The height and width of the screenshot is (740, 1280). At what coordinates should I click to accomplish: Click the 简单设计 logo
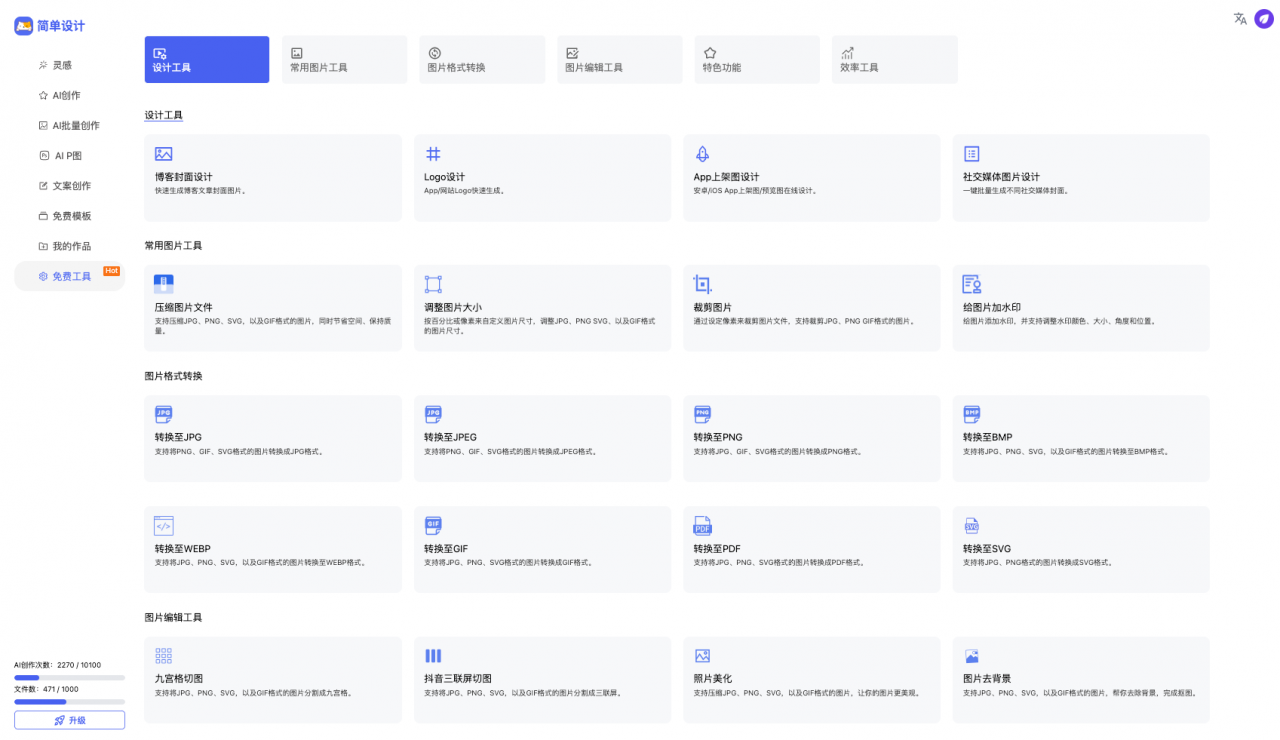[50, 26]
